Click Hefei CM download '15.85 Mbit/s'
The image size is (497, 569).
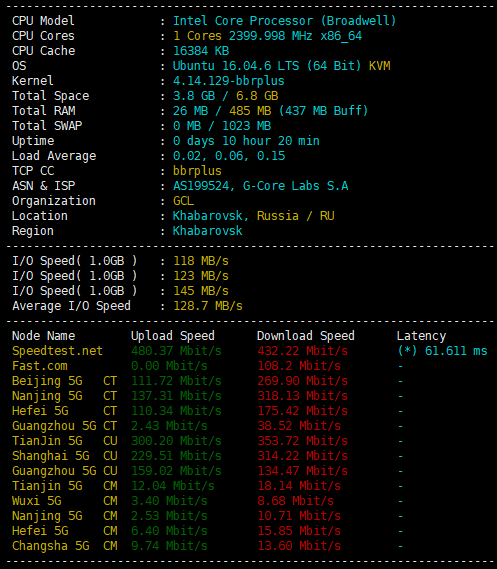(299, 531)
